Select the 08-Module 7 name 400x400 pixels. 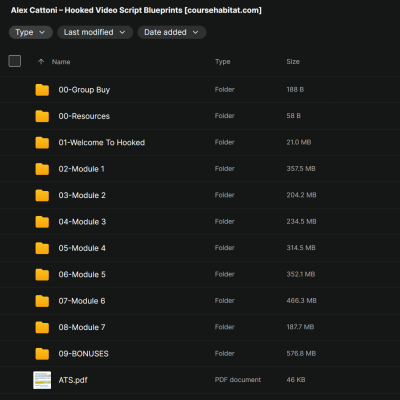click(x=82, y=327)
